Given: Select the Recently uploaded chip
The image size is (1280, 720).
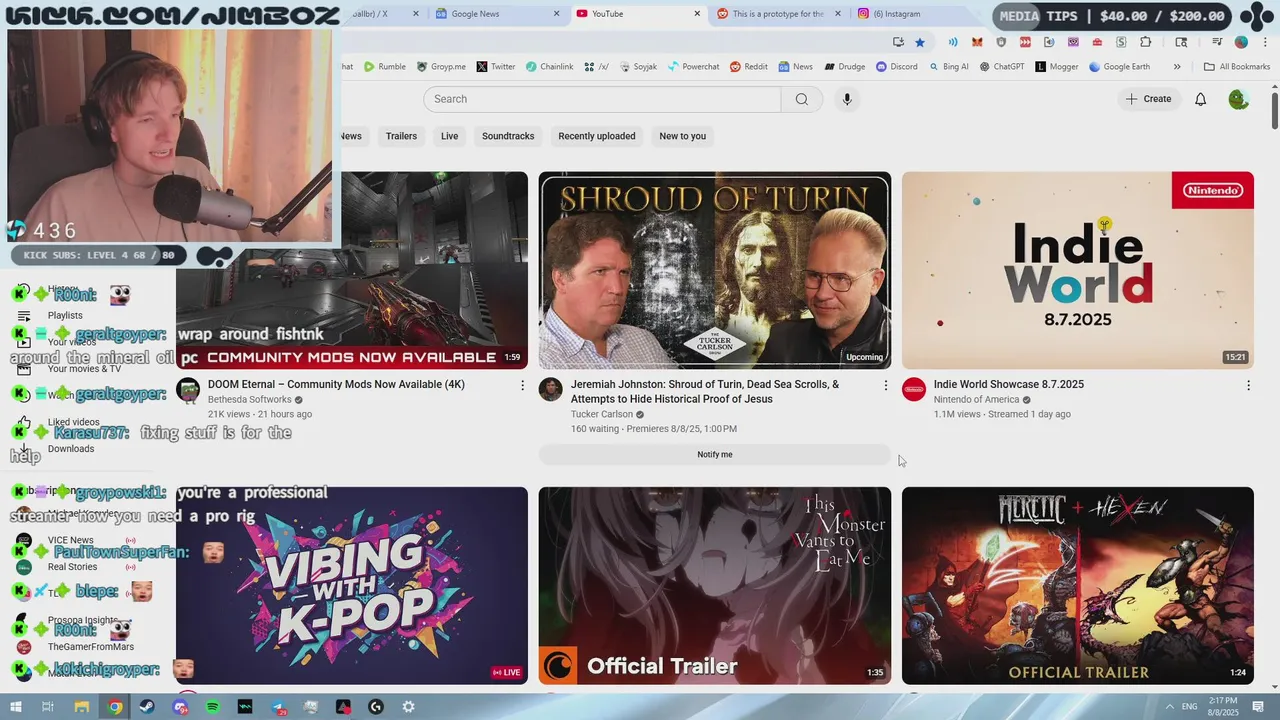Looking at the screenshot, I should (597, 136).
